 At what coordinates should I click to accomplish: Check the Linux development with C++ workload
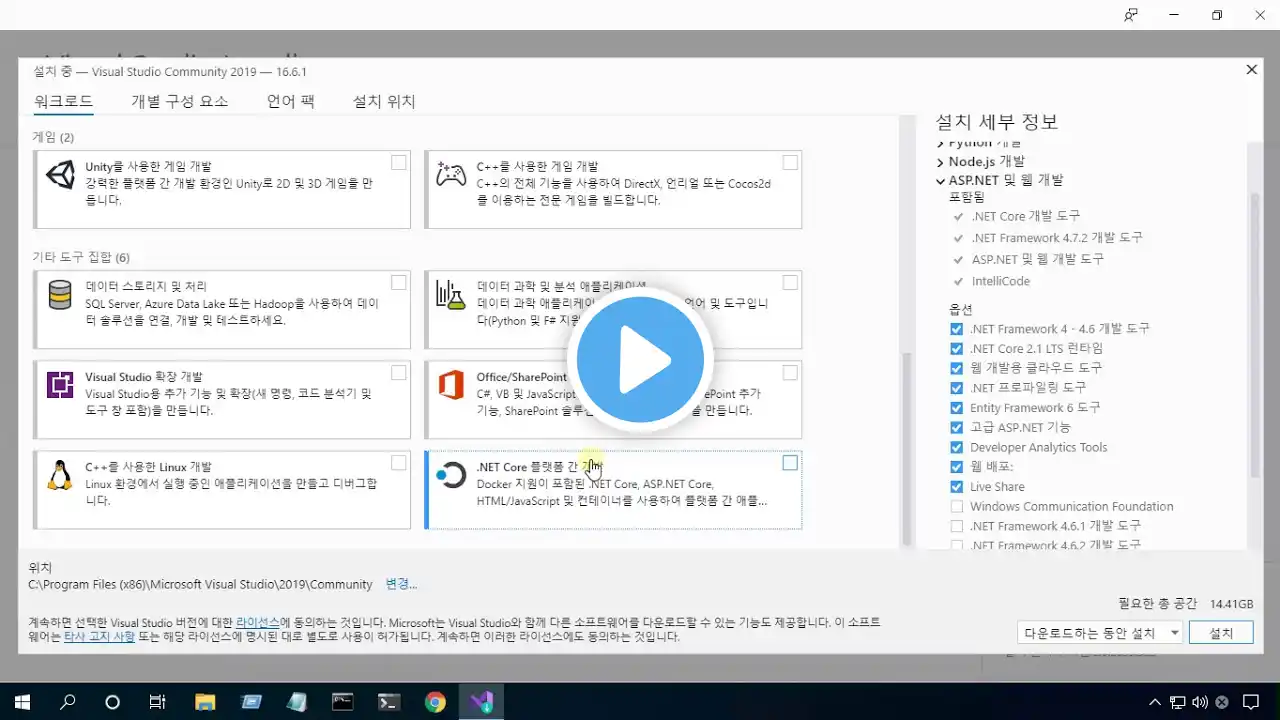point(399,463)
